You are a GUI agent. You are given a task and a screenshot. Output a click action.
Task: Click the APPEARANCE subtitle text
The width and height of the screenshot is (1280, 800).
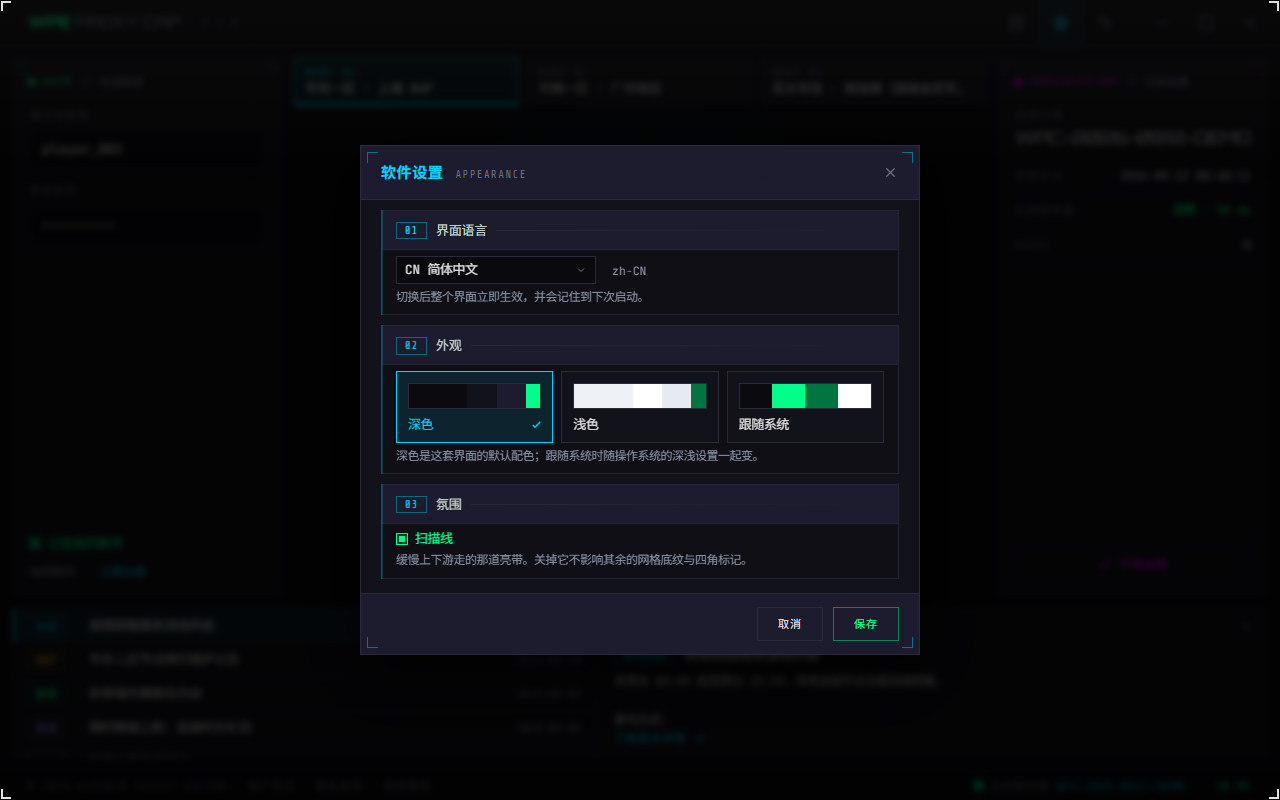(491, 174)
